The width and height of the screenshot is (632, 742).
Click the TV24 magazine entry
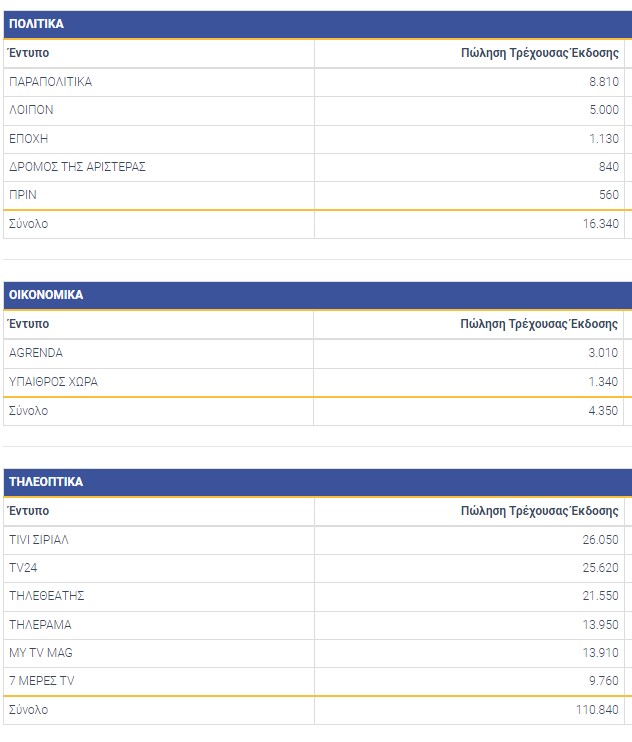[x=23, y=568]
